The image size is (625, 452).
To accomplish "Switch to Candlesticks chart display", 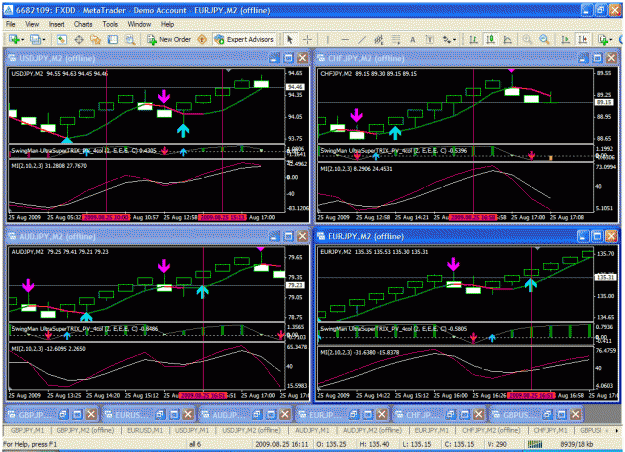I will point(490,39).
